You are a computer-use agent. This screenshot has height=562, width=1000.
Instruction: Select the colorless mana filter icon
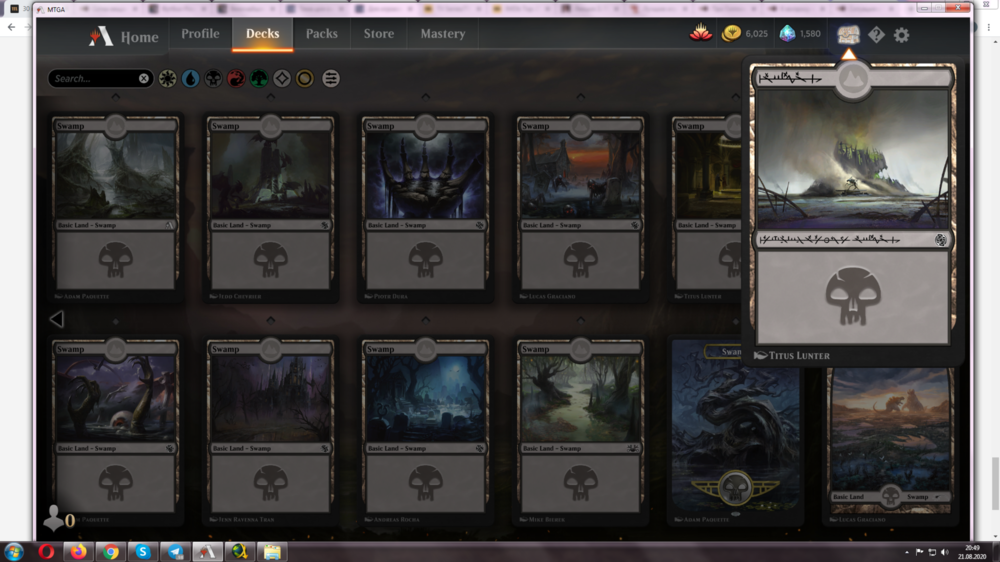click(282, 78)
